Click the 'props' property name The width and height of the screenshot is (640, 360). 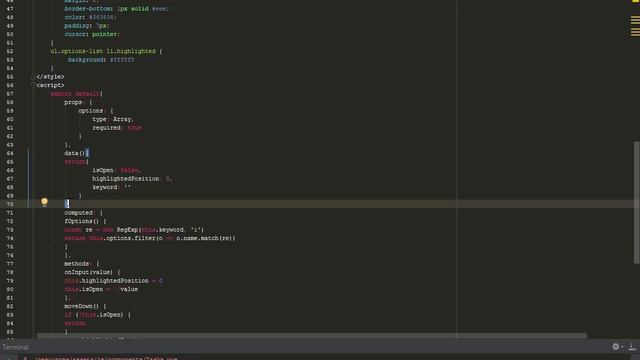click(x=73, y=102)
